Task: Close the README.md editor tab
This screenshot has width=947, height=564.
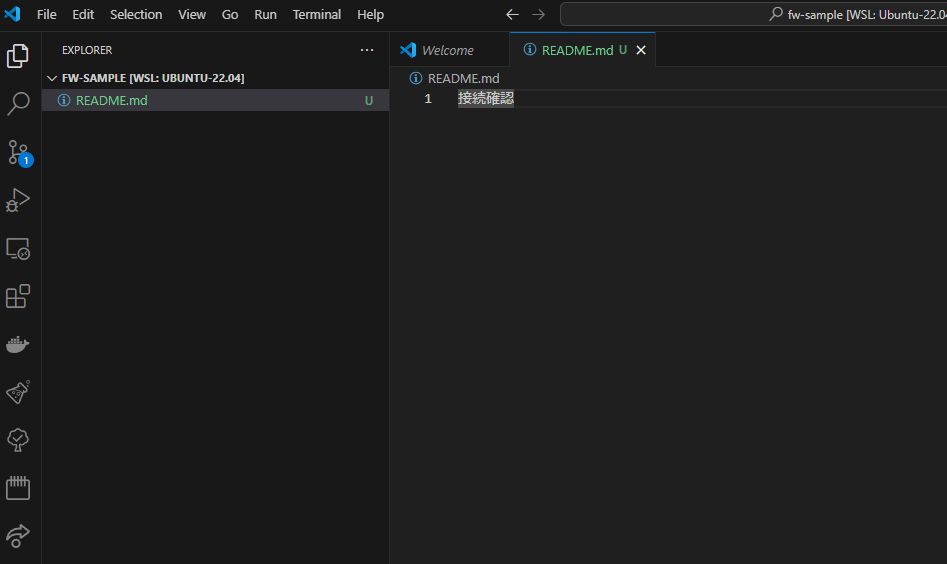Action: pyautogui.click(x=641, y=50)
